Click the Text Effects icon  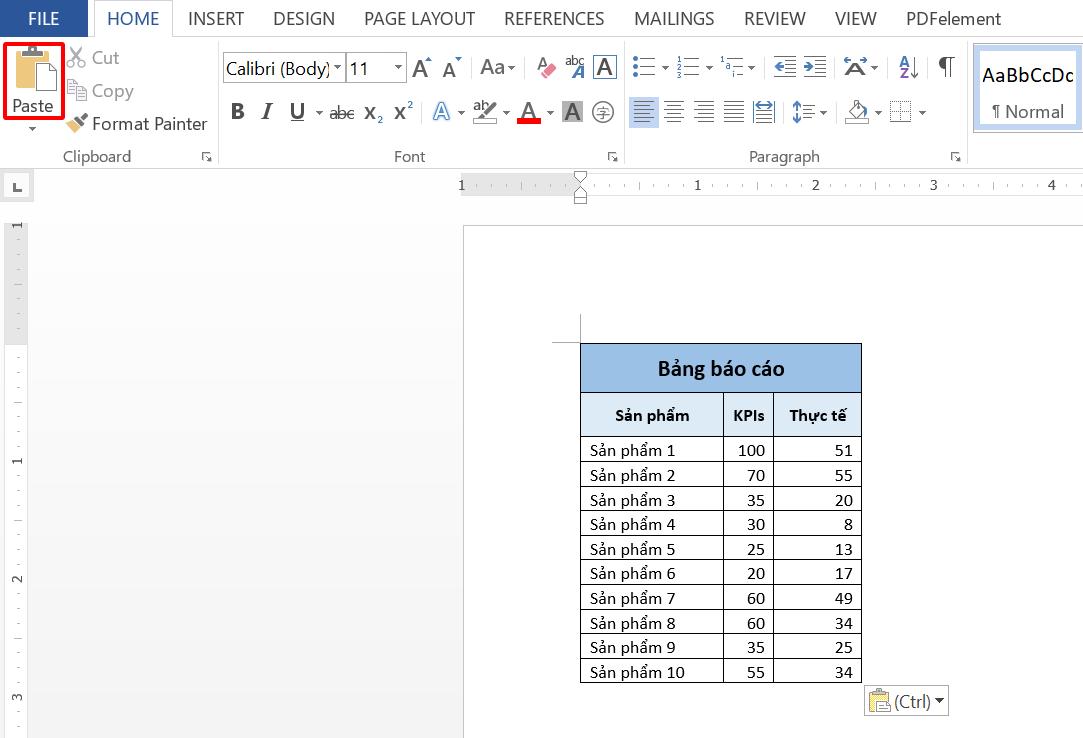tap(443, 112)
